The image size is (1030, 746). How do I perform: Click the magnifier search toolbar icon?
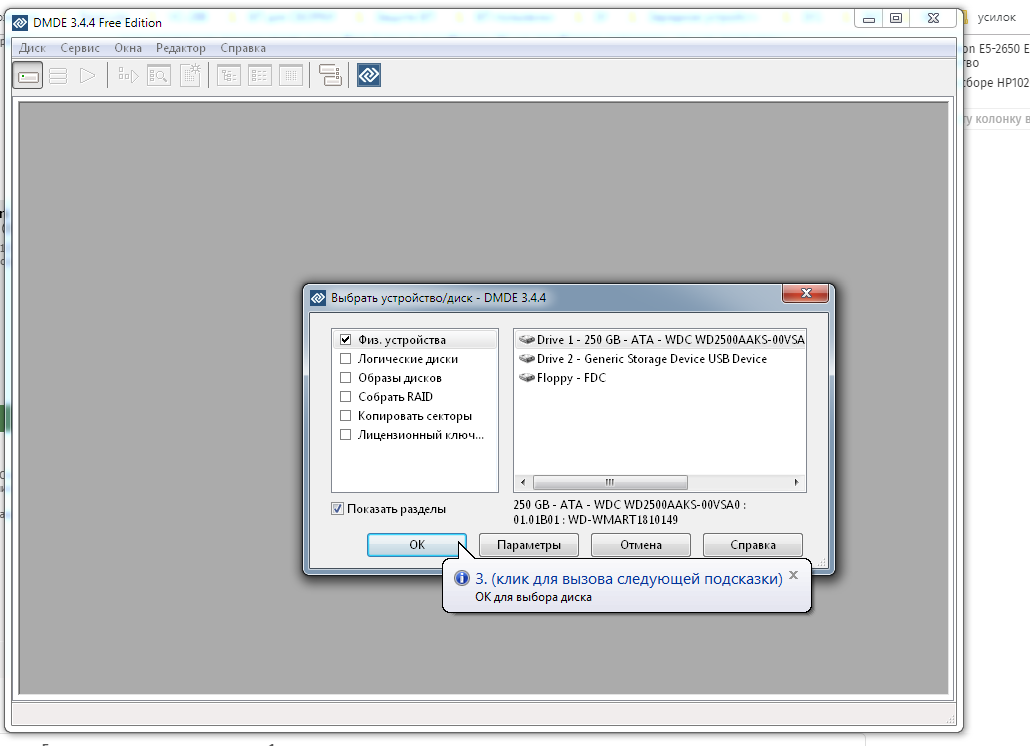(x=158, y=75)
